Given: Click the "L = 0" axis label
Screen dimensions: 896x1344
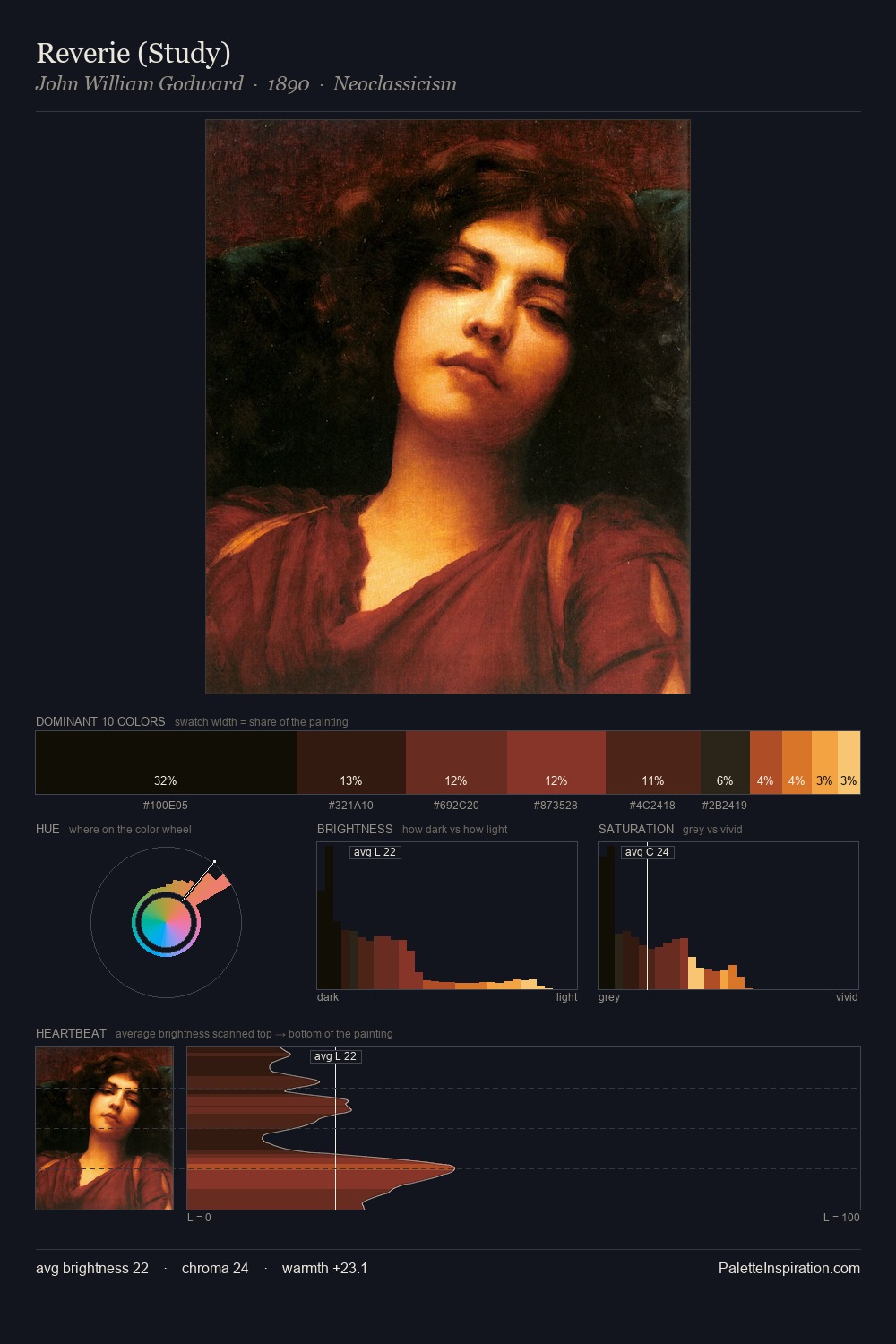Looking at the screenshot, I should point(199,1217).
